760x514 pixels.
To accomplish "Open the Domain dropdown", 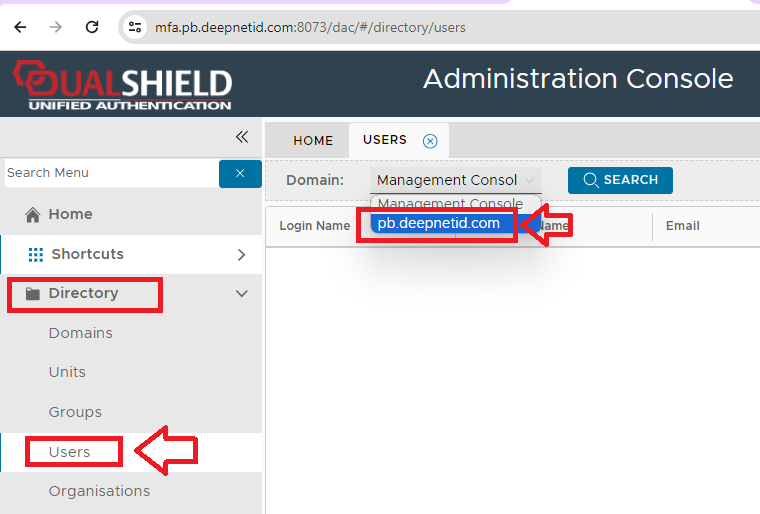I will click(x=455, y=180).
